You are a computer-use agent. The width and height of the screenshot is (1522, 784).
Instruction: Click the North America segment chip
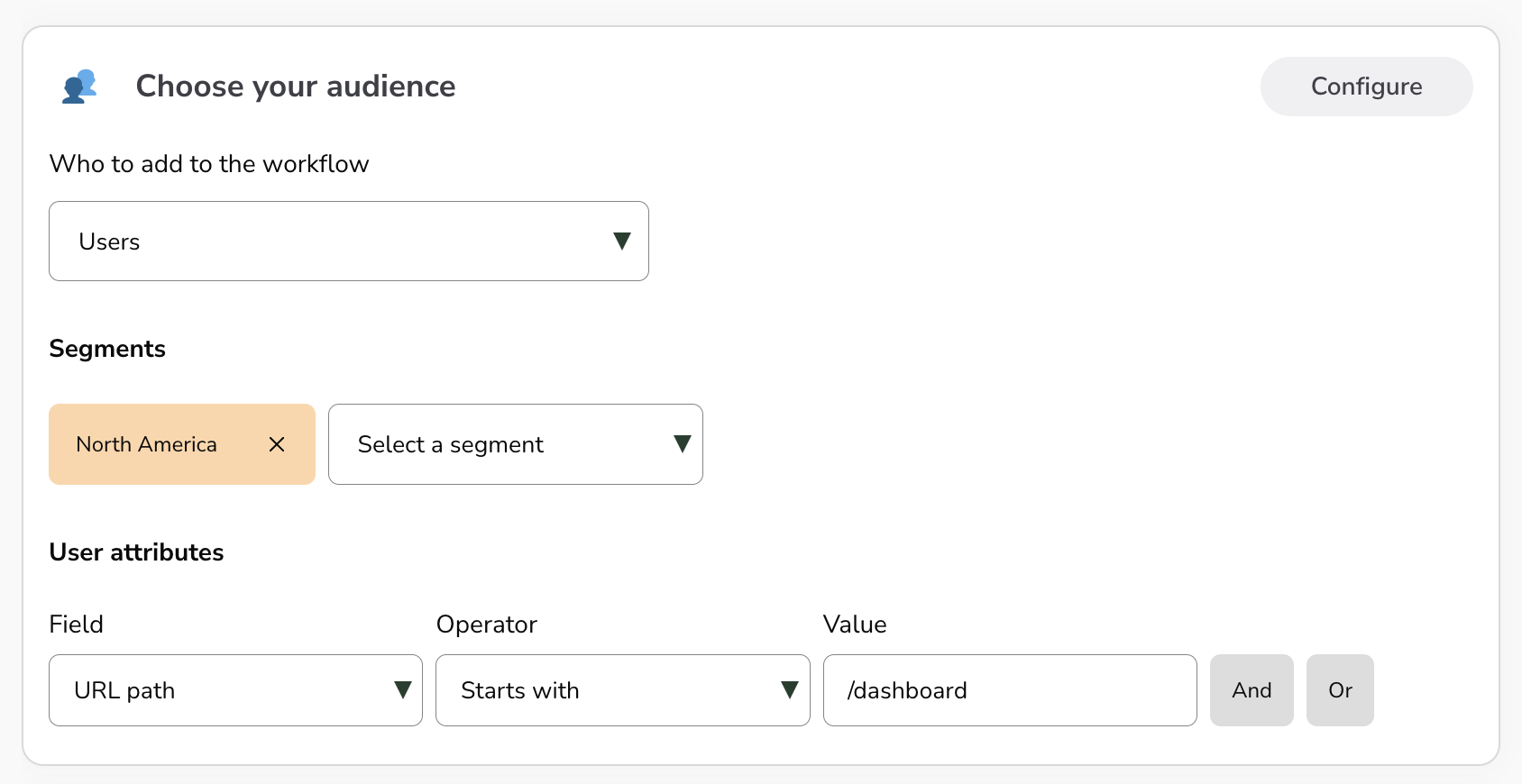[182, 444]
